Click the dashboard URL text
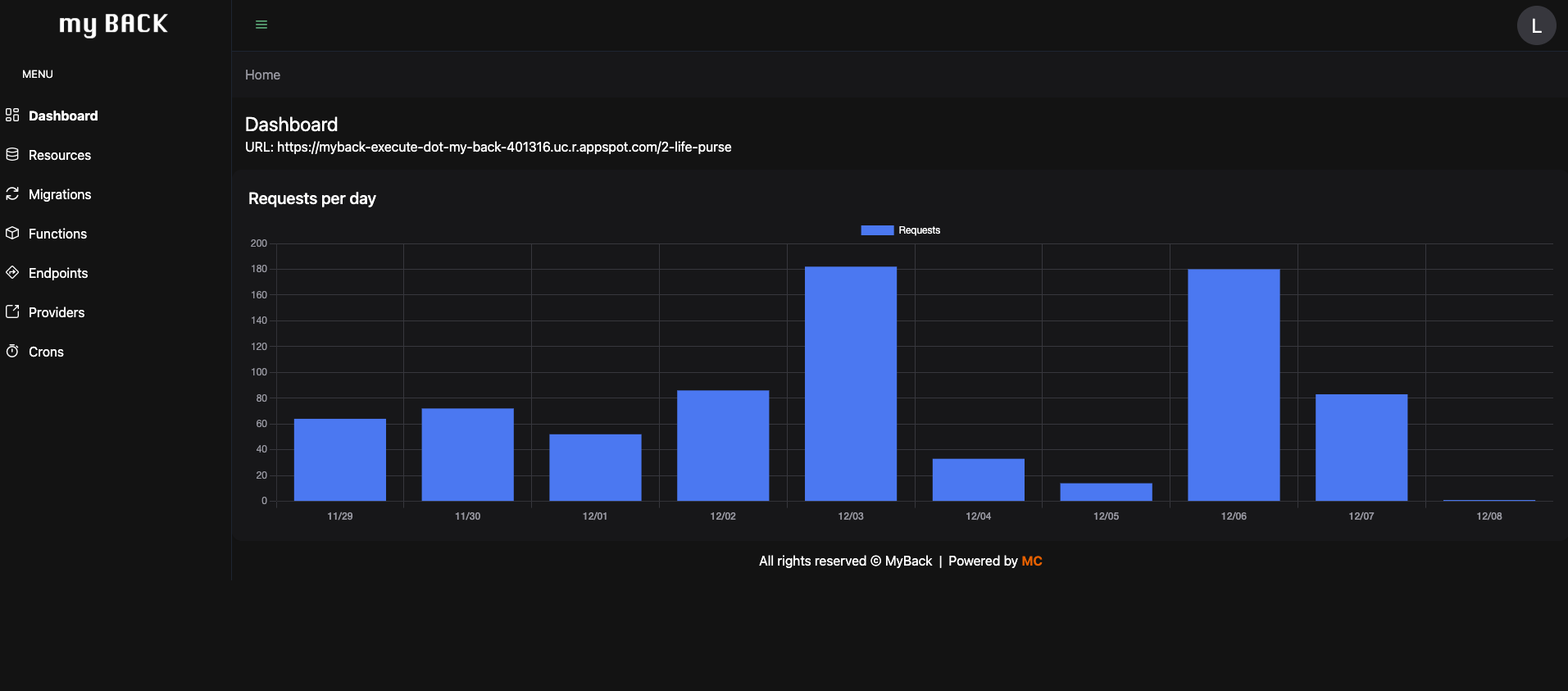Image resolution: width=1568 pixels, height=691 pixels. (x=503, y=148)
